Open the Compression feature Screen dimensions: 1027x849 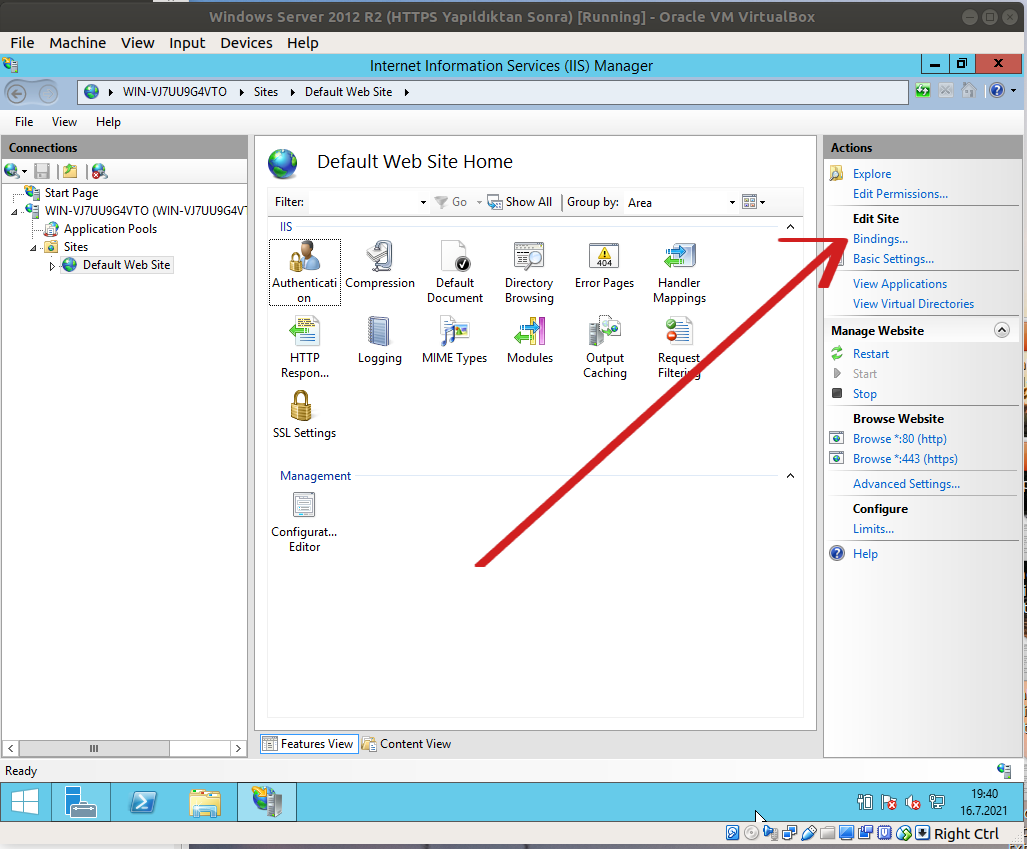[x=380, y=265]
